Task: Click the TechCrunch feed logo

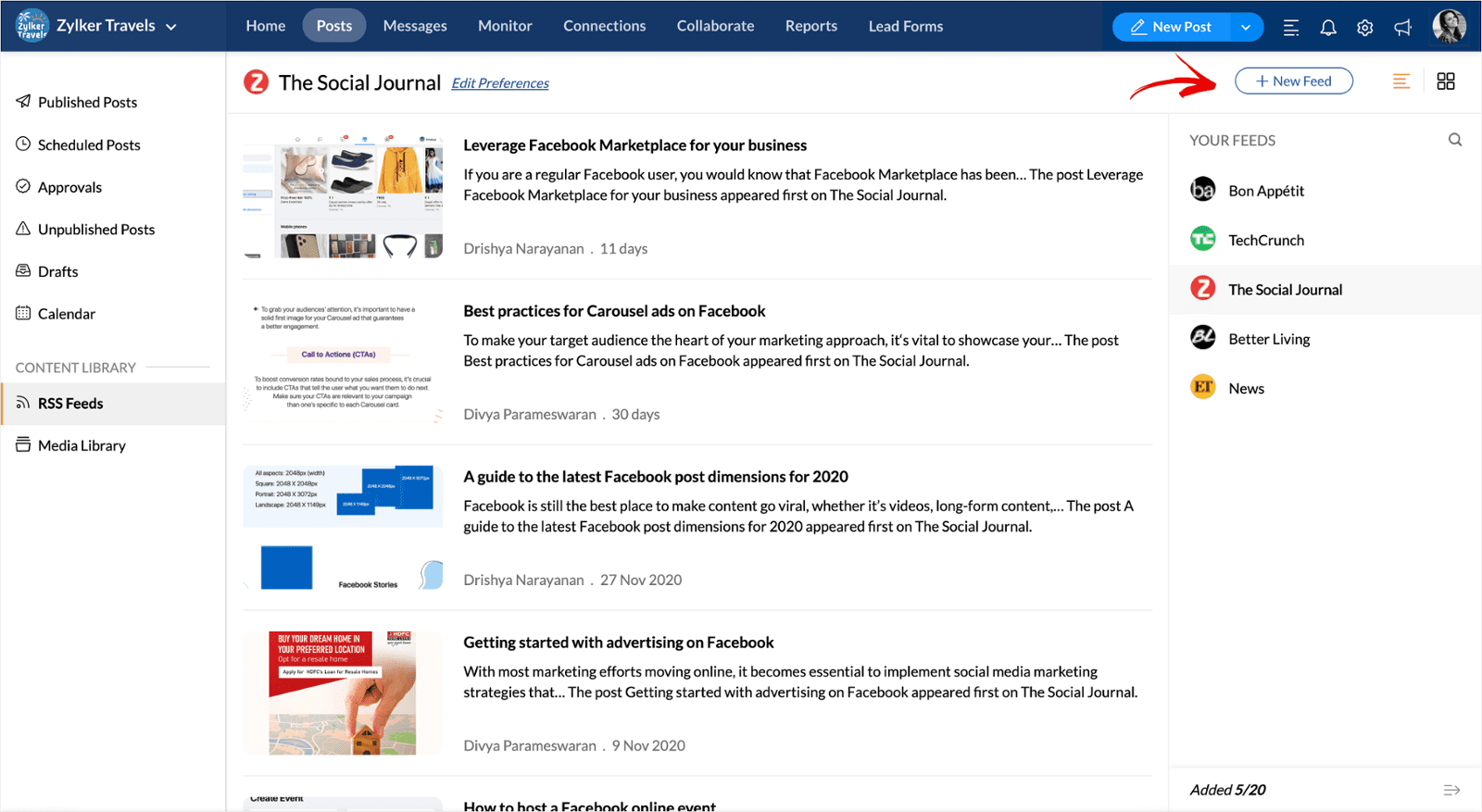Action: point(1203,239)
